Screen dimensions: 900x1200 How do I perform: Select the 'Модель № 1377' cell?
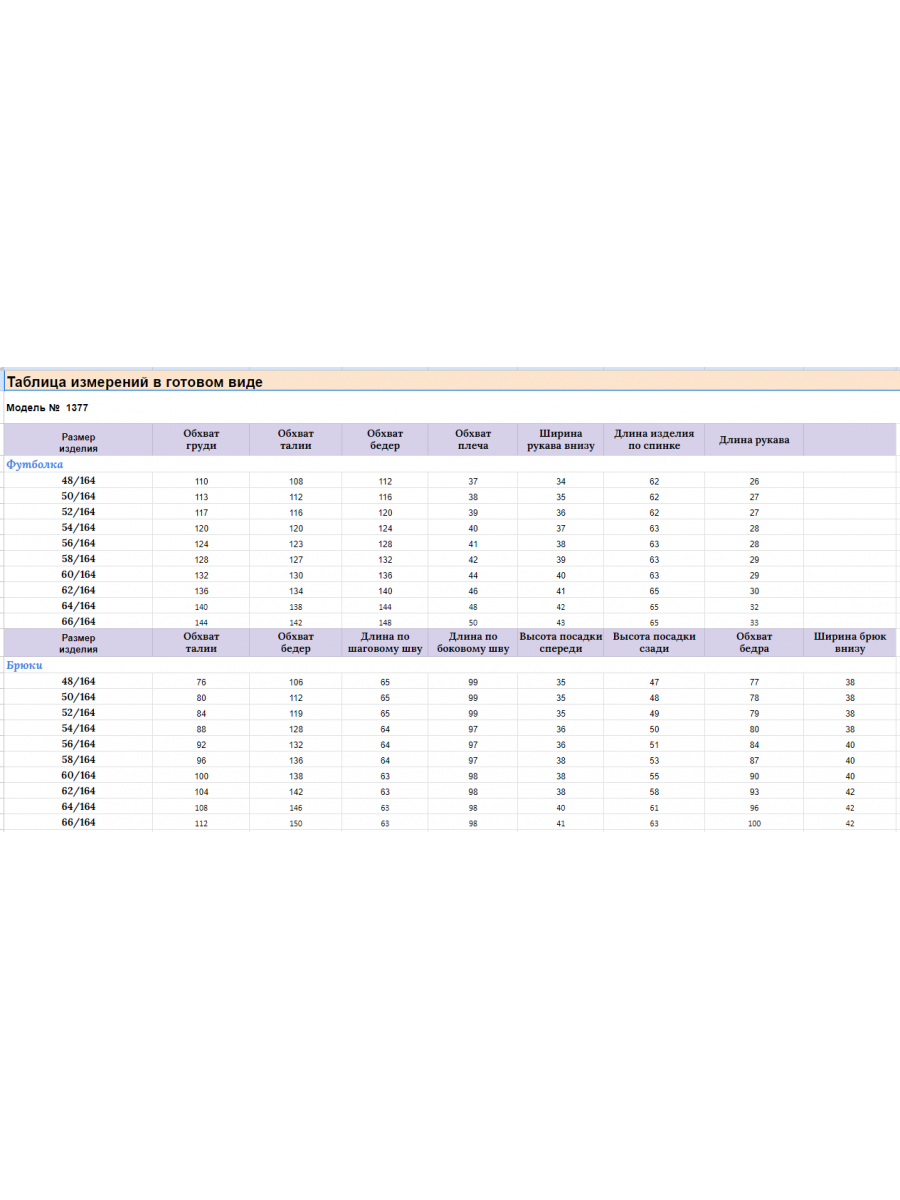pyautogui.click(x=47, y=408)
